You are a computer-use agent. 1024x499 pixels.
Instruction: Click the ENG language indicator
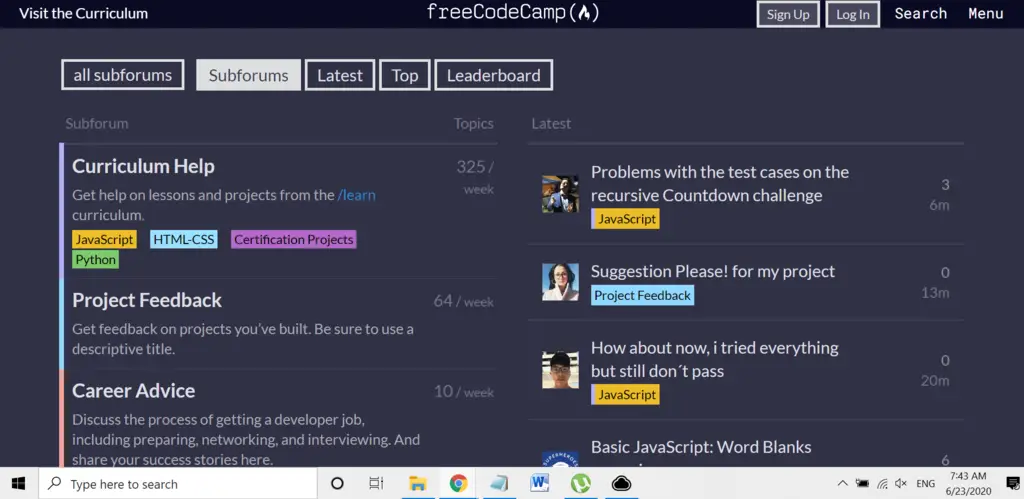925,484
